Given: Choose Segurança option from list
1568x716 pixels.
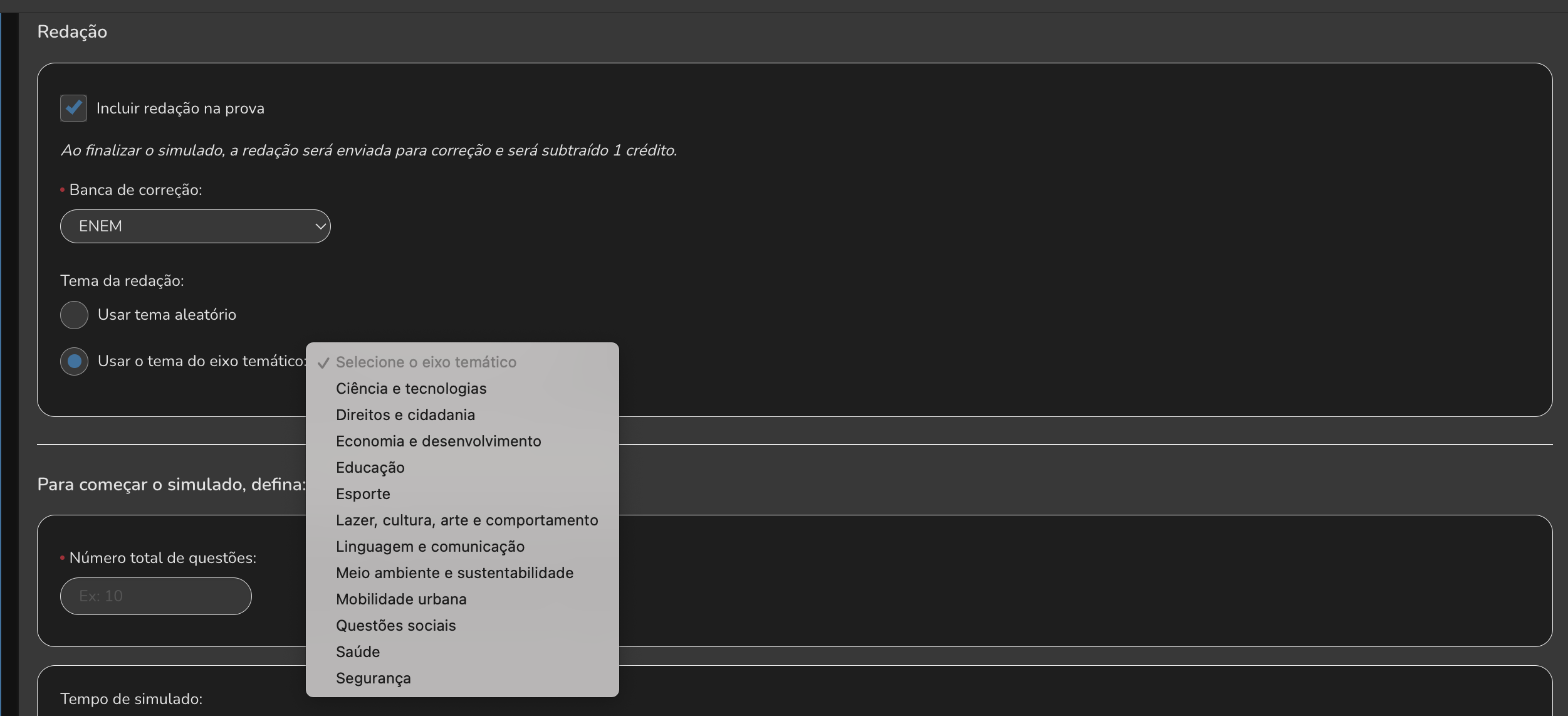Looking at the screenshot, I should (462, 678).
